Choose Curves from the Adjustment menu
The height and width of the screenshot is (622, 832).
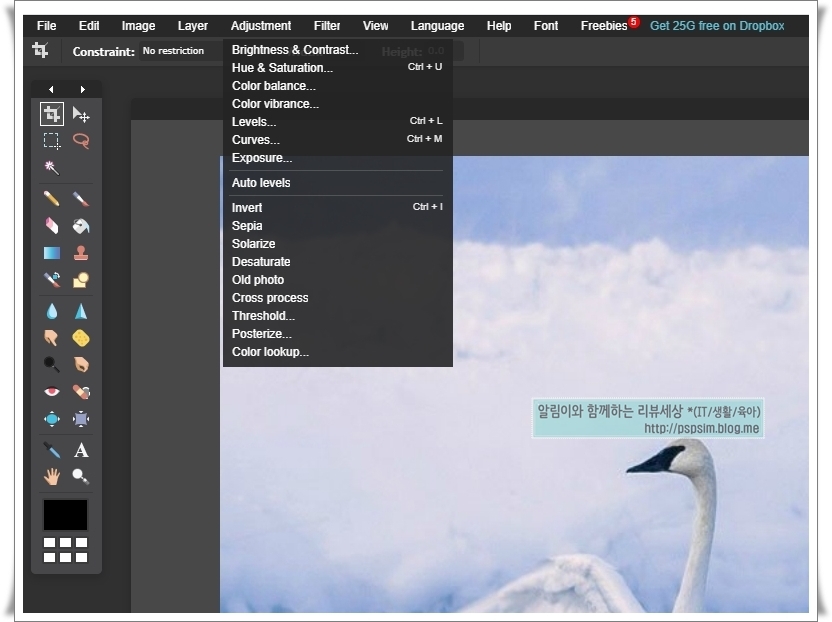[338, 140]
